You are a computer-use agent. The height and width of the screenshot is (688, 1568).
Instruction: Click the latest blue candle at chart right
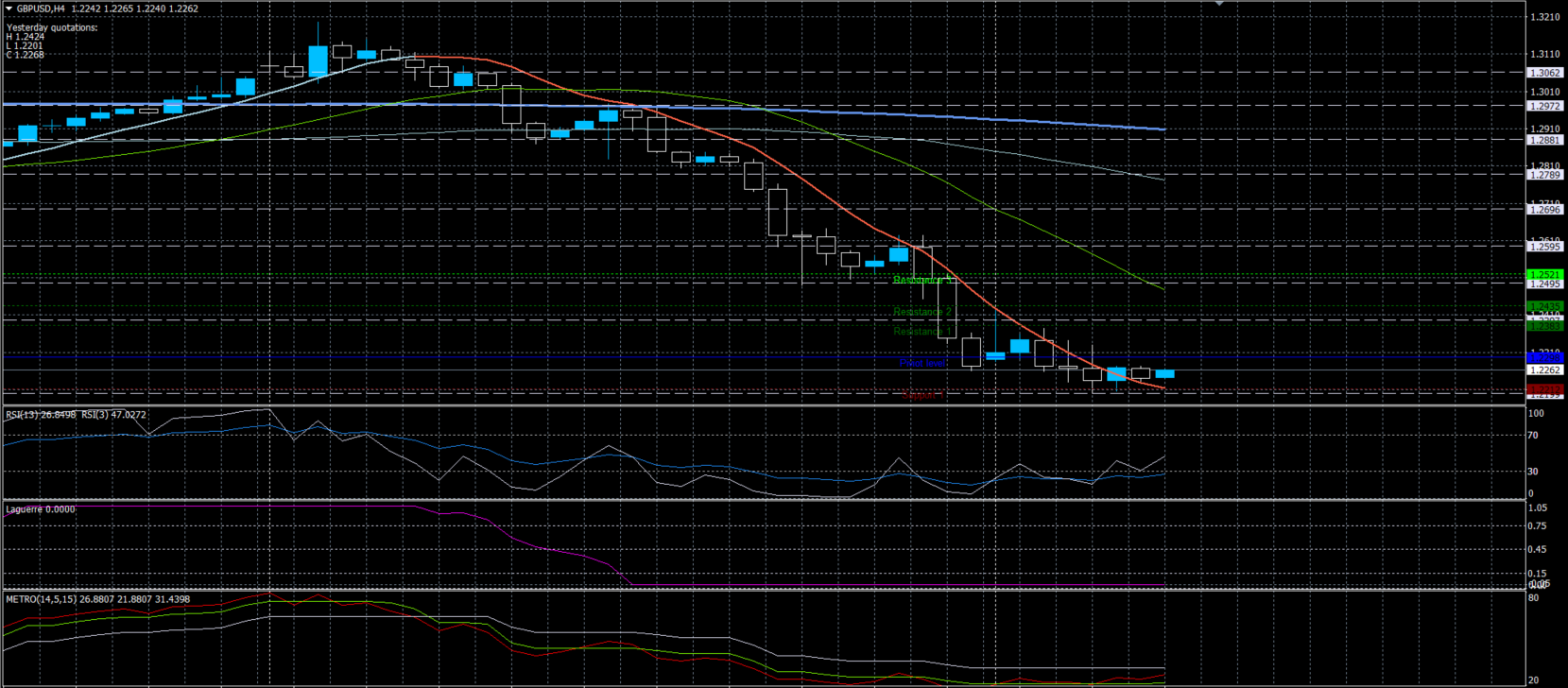click(1164, 374)
